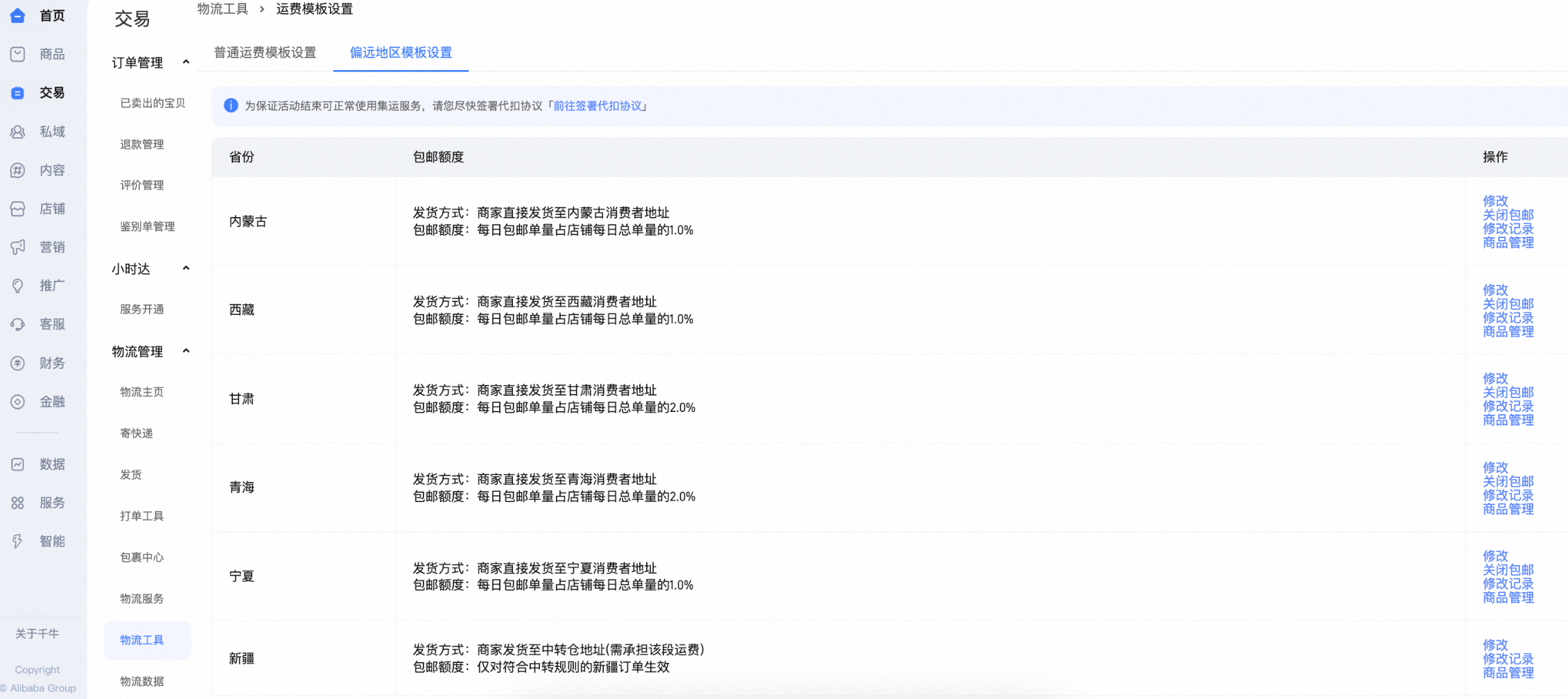The width and height of the screenshot is (1568, 699).
Task: Open the 店铺 shop icon
Action: coord(18,209)
